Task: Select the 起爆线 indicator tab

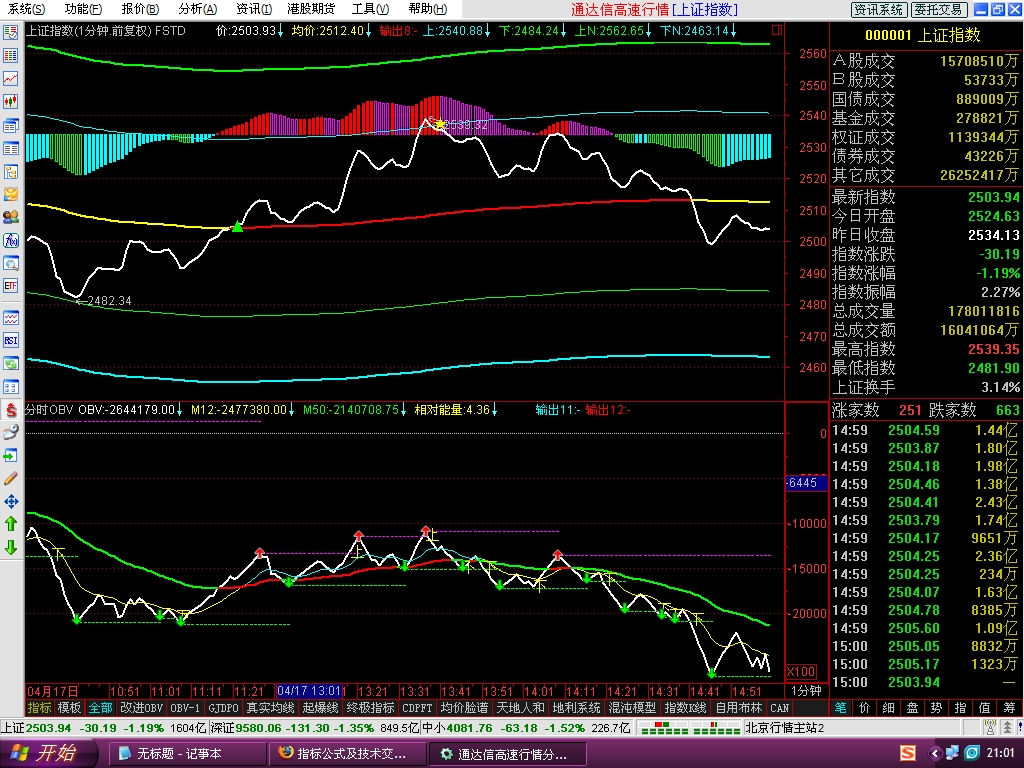Action: pyautogui.click(x=320, y=708)
